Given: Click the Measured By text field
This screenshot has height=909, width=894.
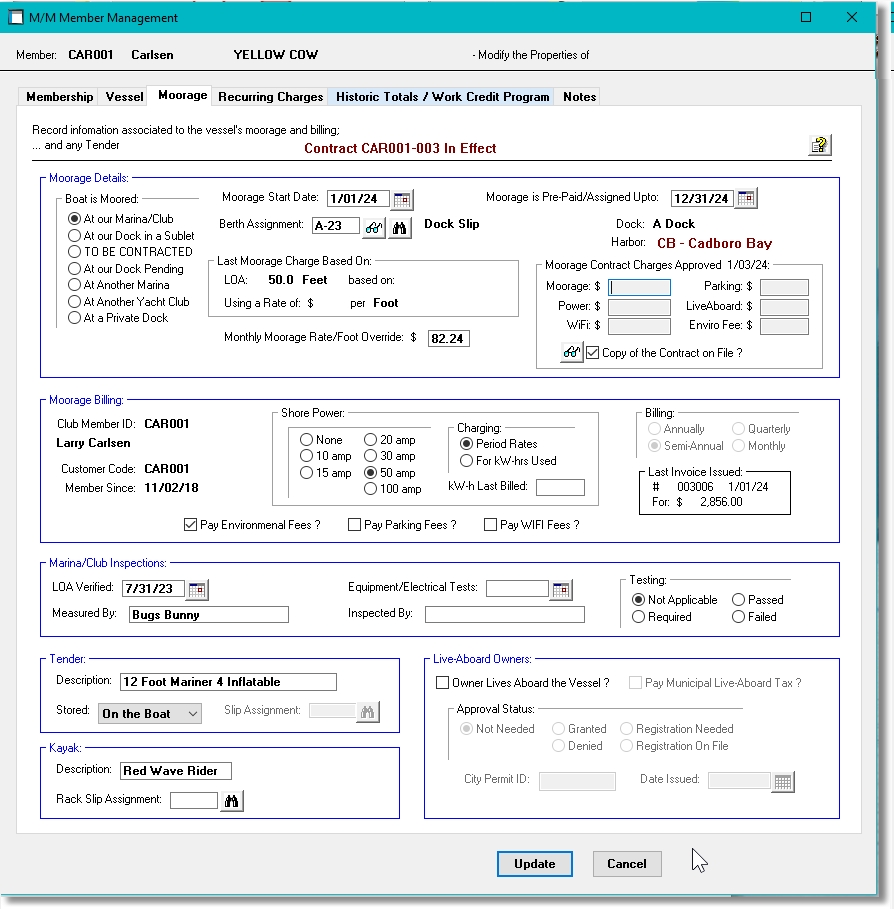Looking at the screenshot, I should (208, 615).
